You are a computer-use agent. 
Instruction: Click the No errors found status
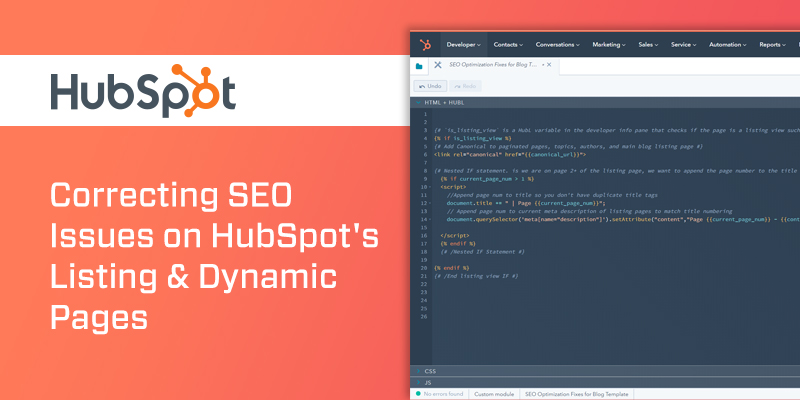pos(443,394)
